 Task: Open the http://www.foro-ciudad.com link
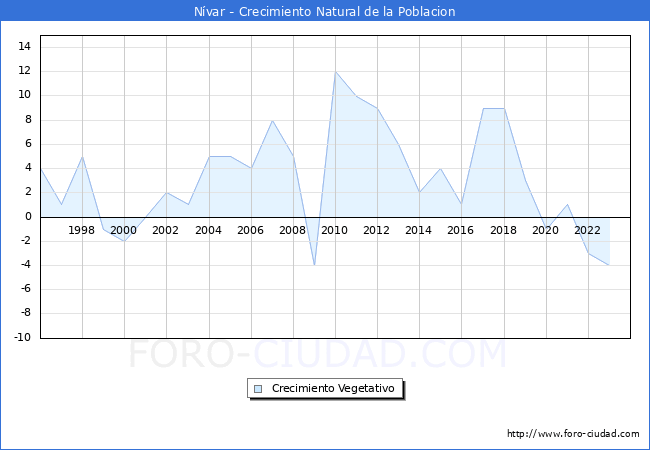(x=573, y=433)
